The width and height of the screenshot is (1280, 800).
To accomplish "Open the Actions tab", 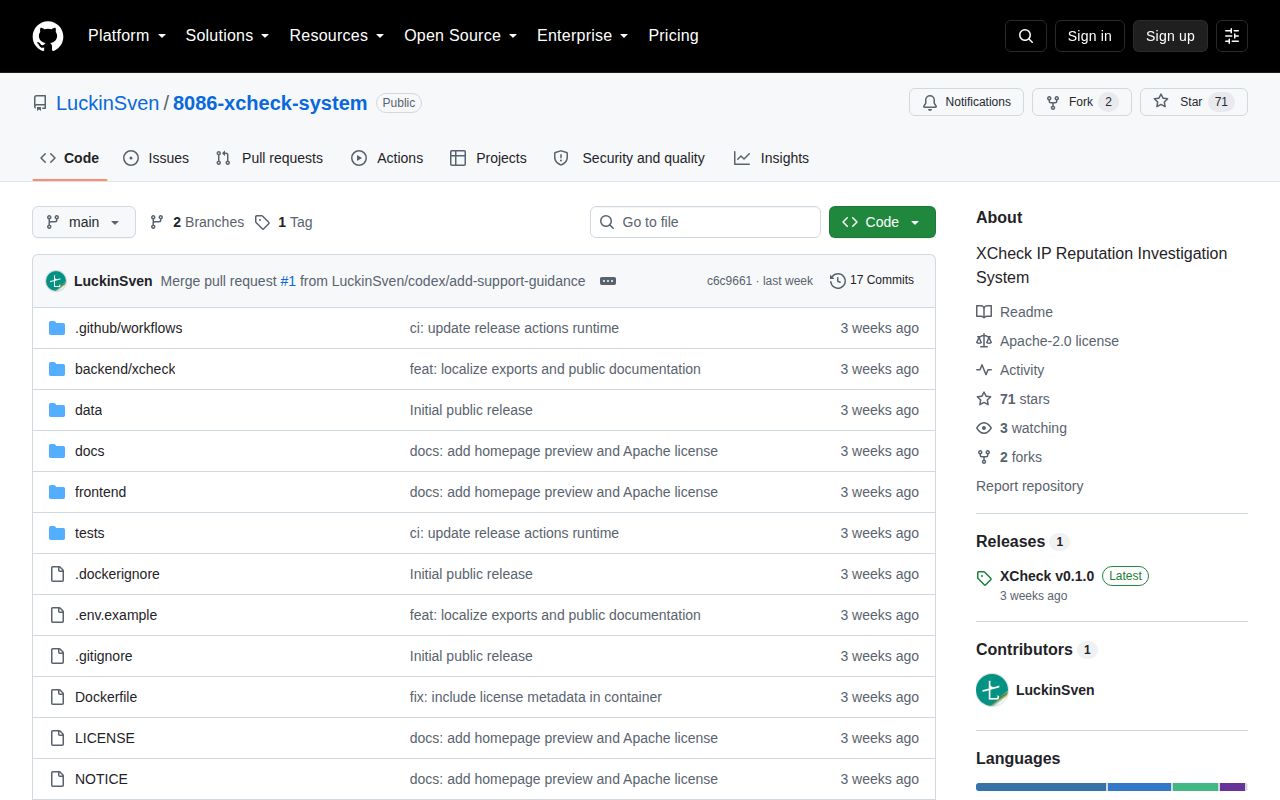I will (x=387, y=158).
